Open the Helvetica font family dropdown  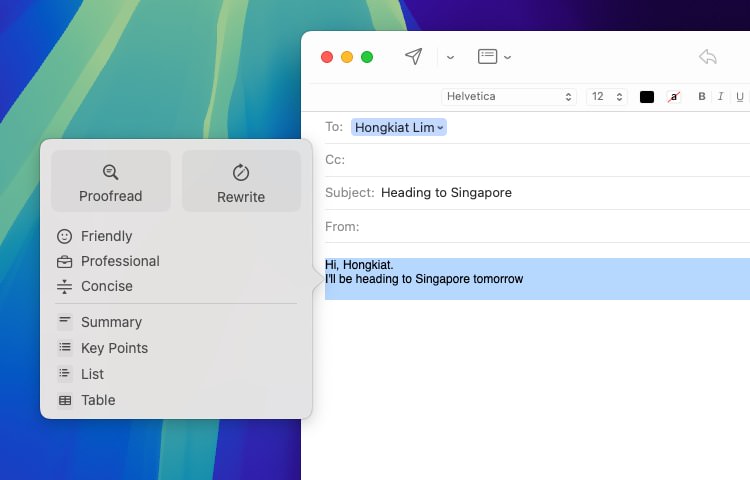[x=508, y=97]
